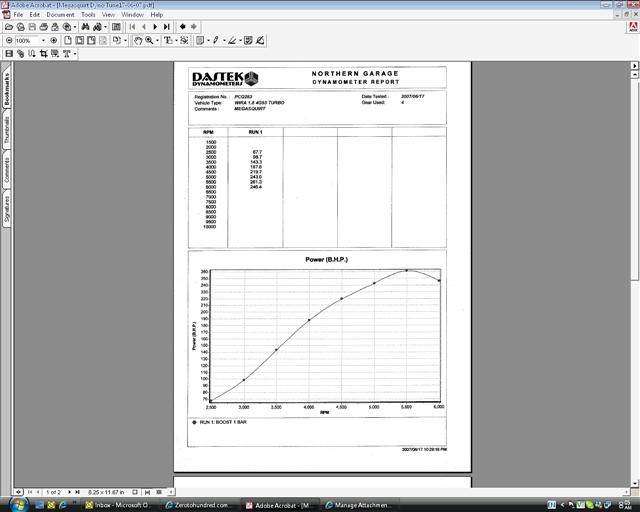Switch to the Thumbnails side tab
Screen dimensions: 640x512
[6, 133]
